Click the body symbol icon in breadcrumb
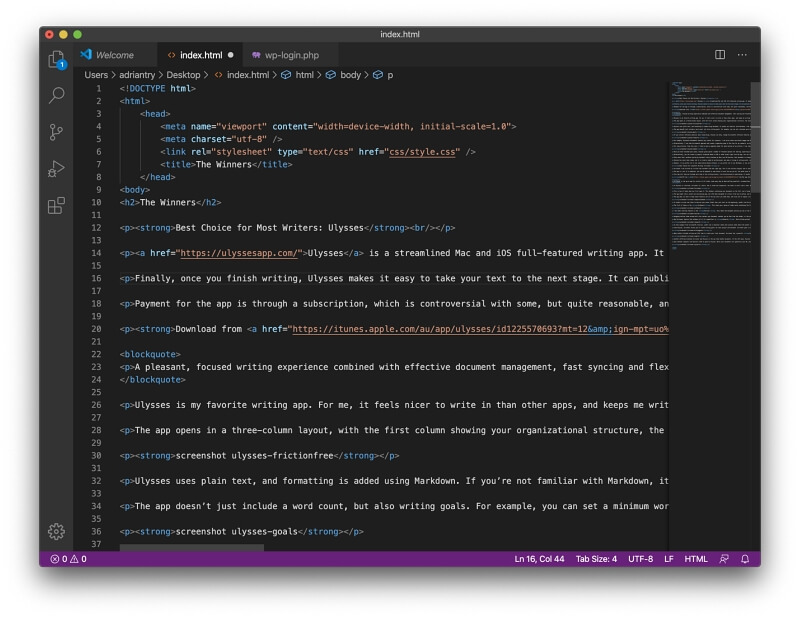The height and width of the screenshot is (619, 800). [331, 75]
